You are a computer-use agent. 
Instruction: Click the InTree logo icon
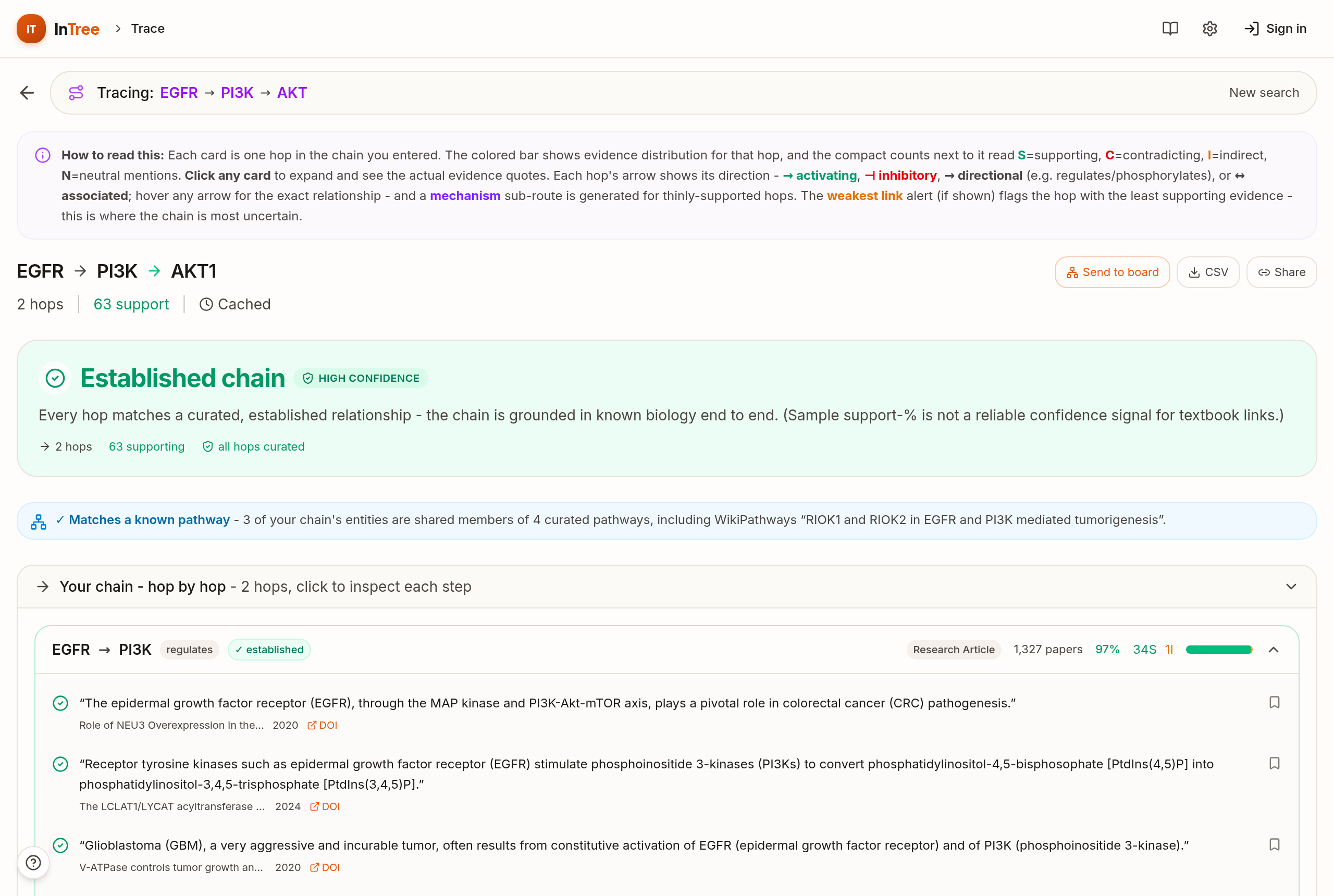tap(31, 29)
